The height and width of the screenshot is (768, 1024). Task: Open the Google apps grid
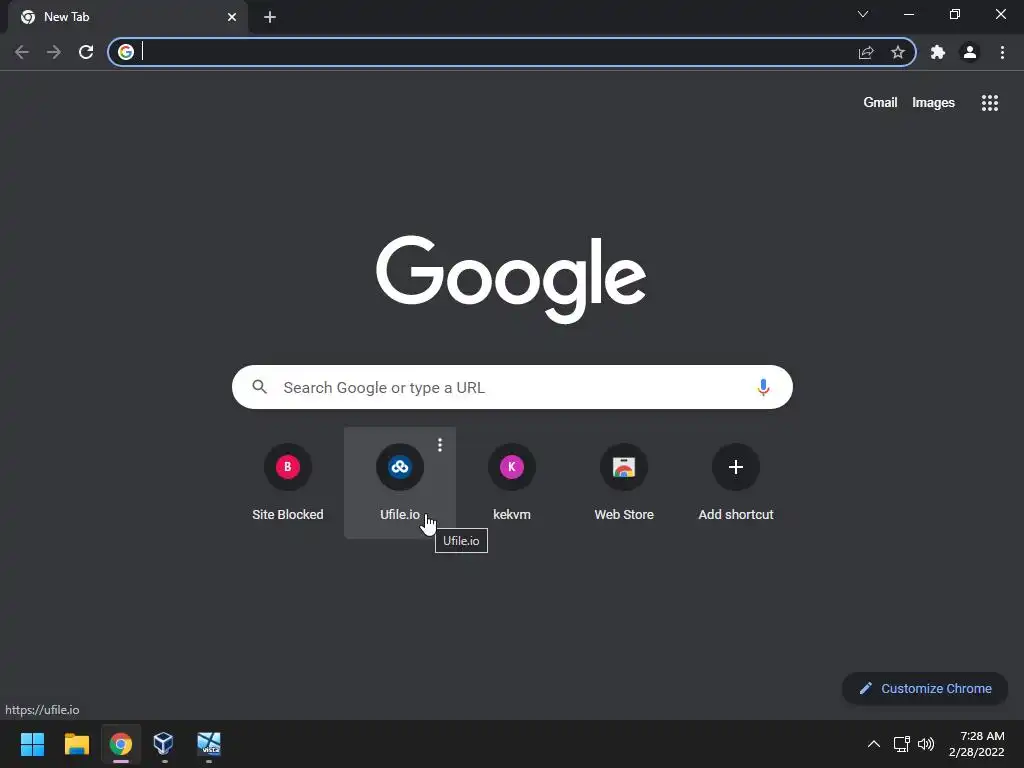(x=989, y=103)
